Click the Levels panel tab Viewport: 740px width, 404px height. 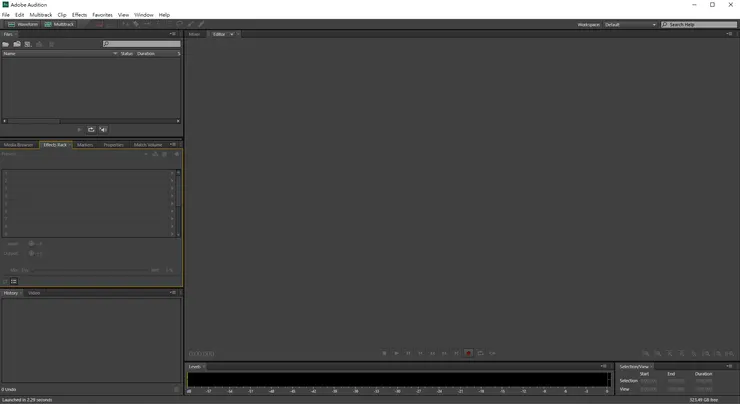point(195,367)
